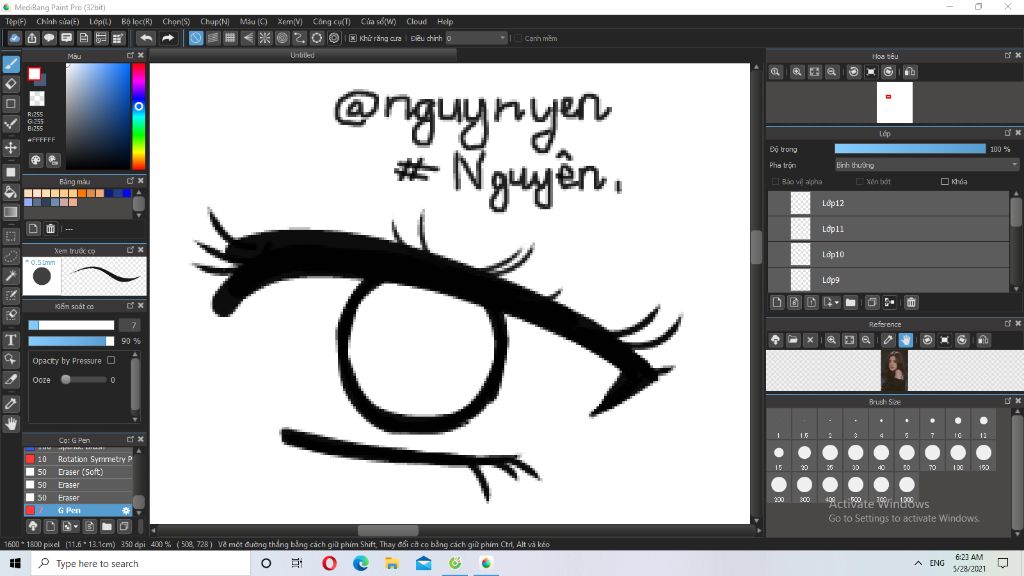Adjust the Ooze slider
The width and height of the screenshot is (1024, 576).
(x=83, y=379)
